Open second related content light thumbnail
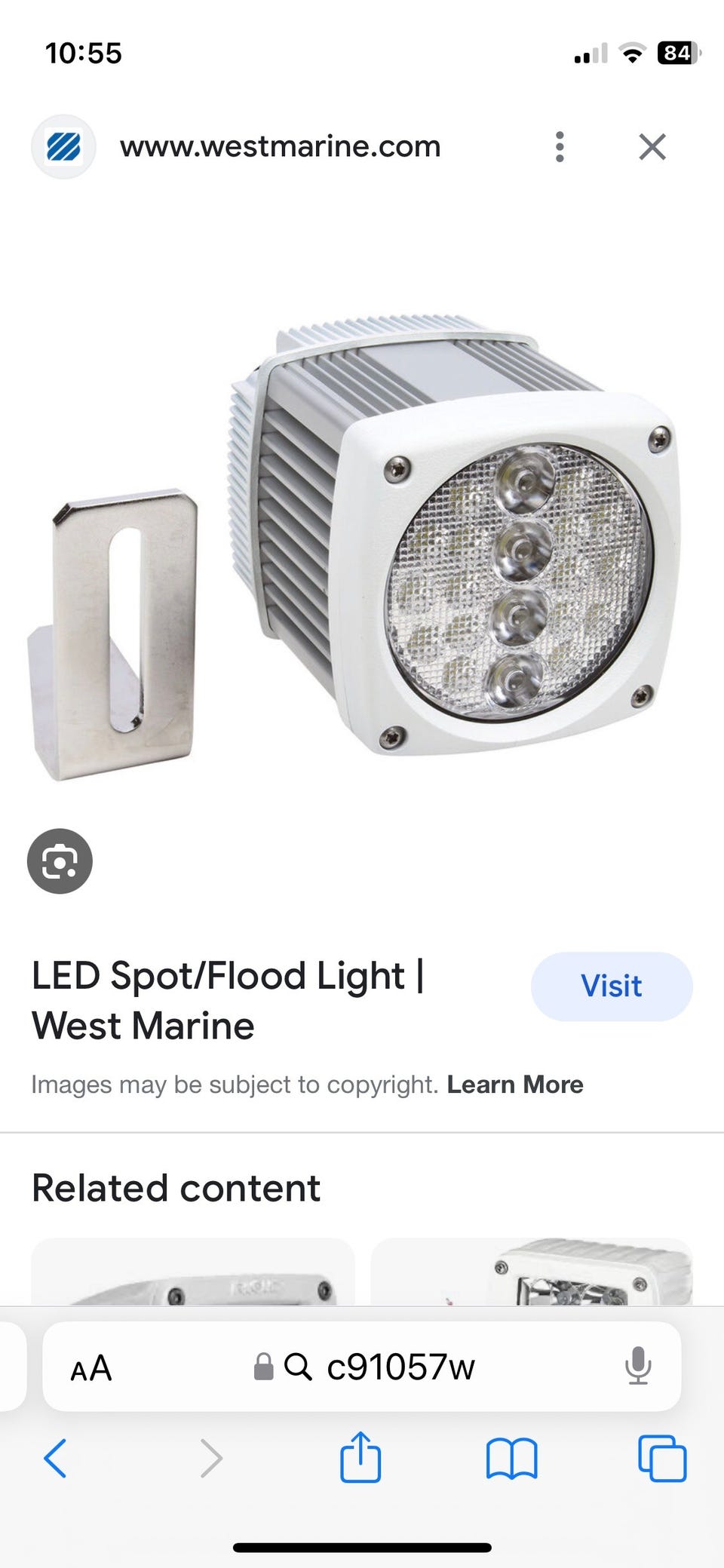724x1568 pixels. (532, 1272)
